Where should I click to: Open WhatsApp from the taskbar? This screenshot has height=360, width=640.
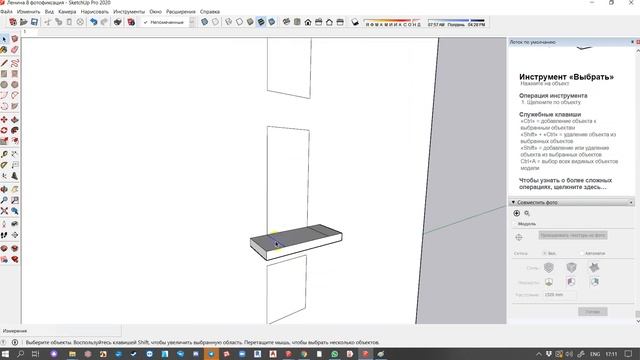[335, 354]
